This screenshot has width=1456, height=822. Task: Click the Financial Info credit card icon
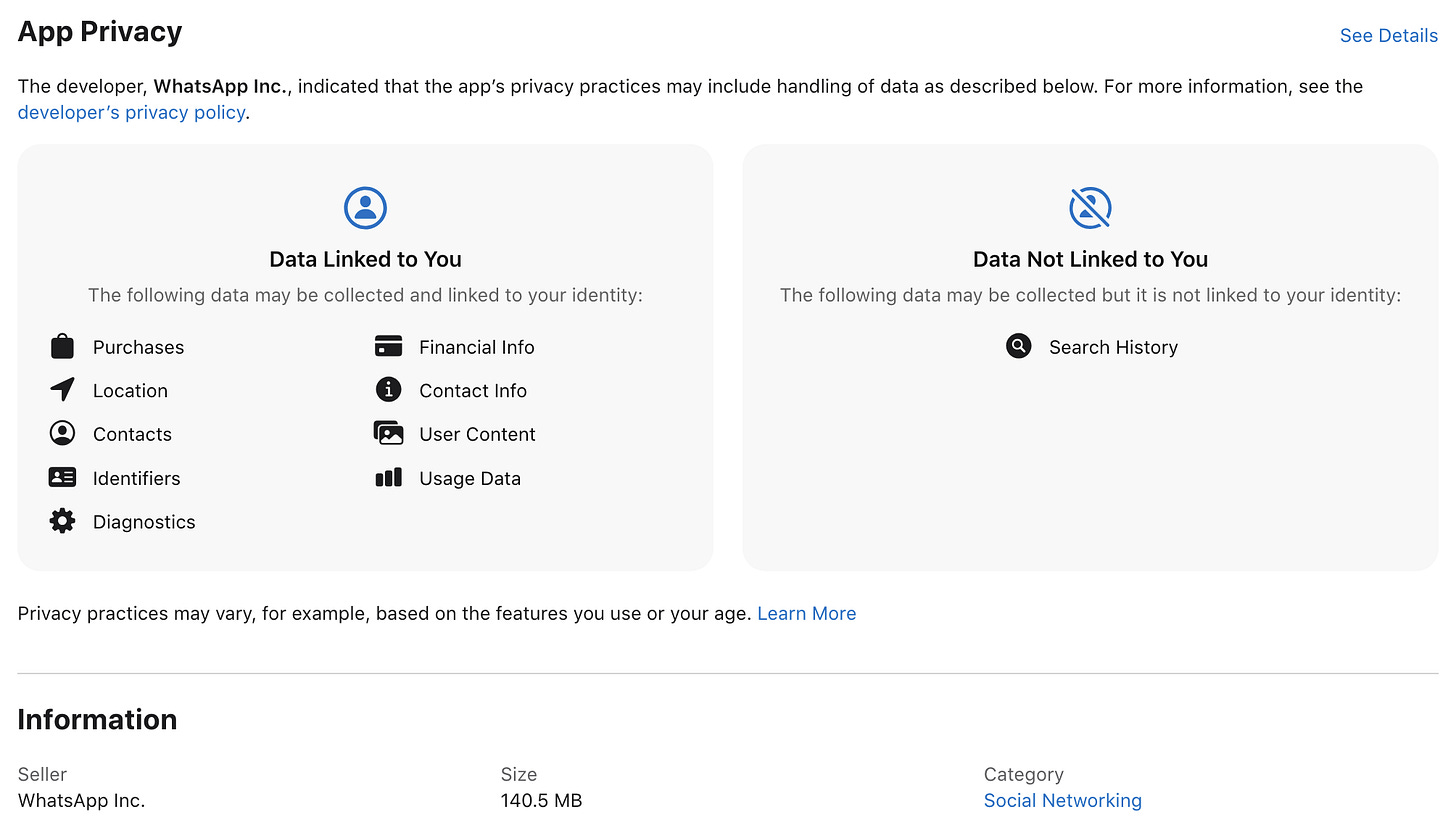(388, 346)
